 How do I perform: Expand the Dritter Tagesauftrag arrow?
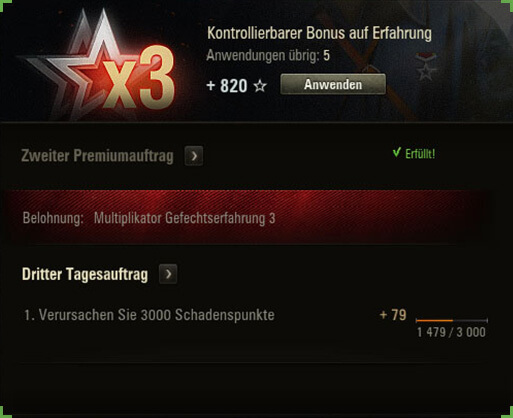click(x=168, y=274)
